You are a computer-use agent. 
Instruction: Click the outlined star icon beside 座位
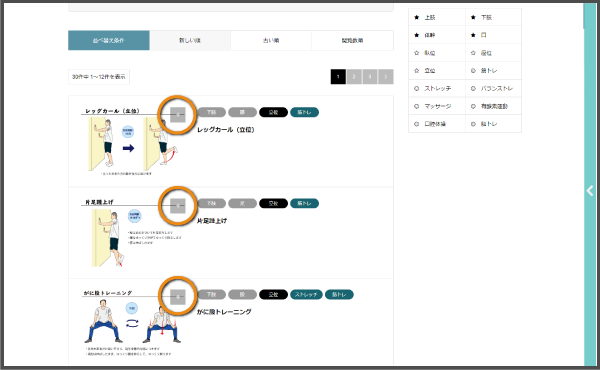click(x=473, y=53)
